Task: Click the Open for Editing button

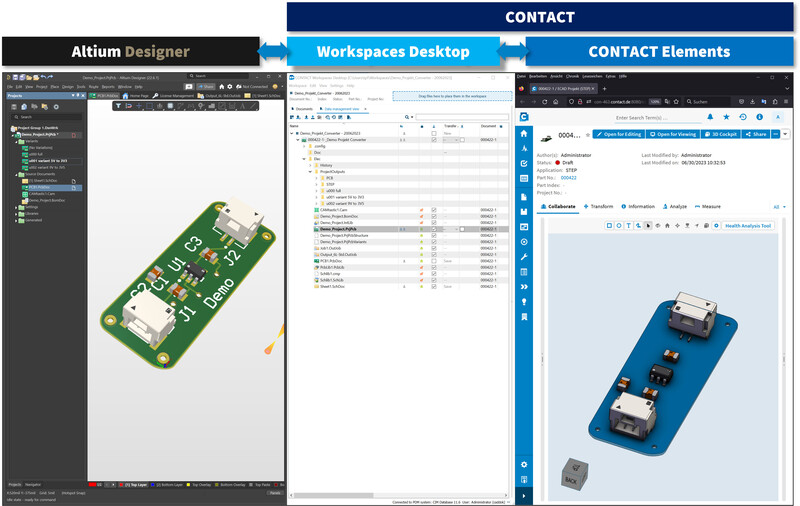Action: click(618, 134)
